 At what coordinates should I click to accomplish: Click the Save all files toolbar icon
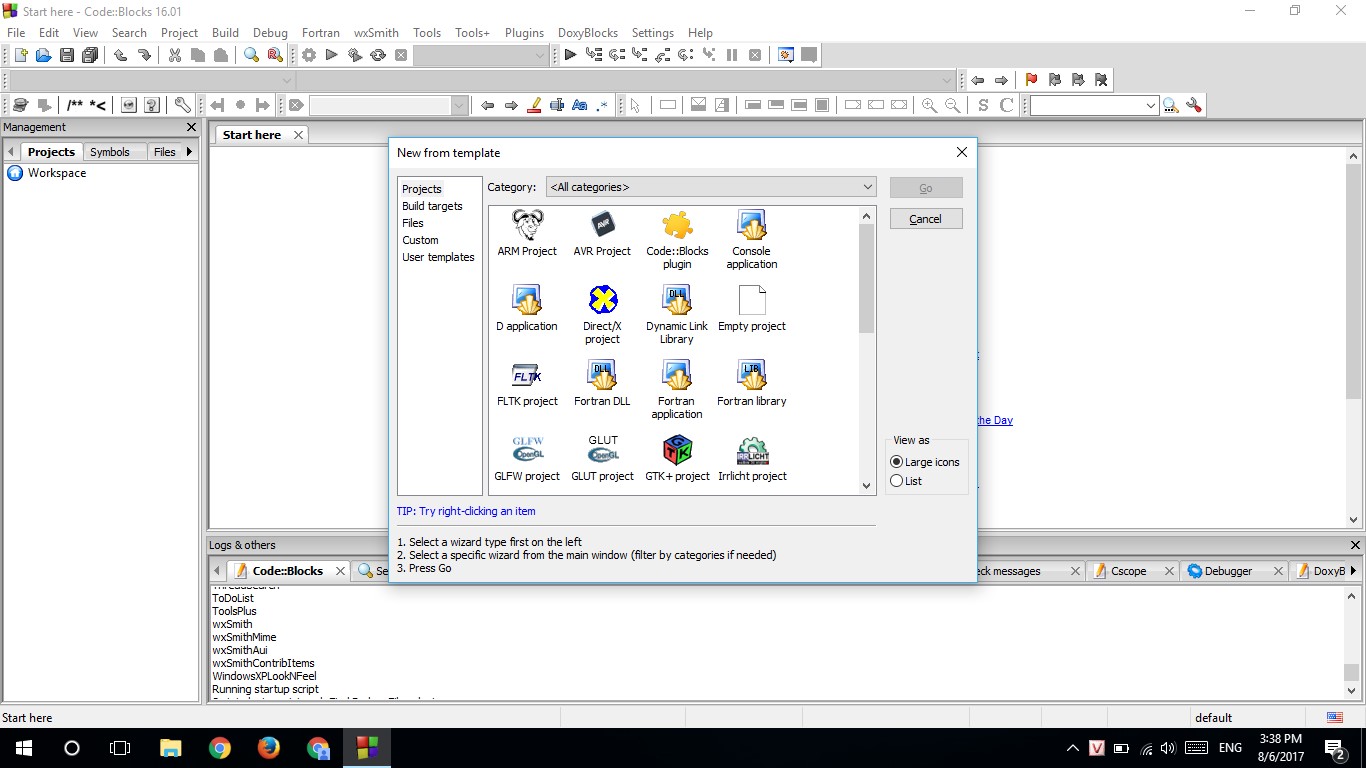pyautogui.click(x=90, y=55)
